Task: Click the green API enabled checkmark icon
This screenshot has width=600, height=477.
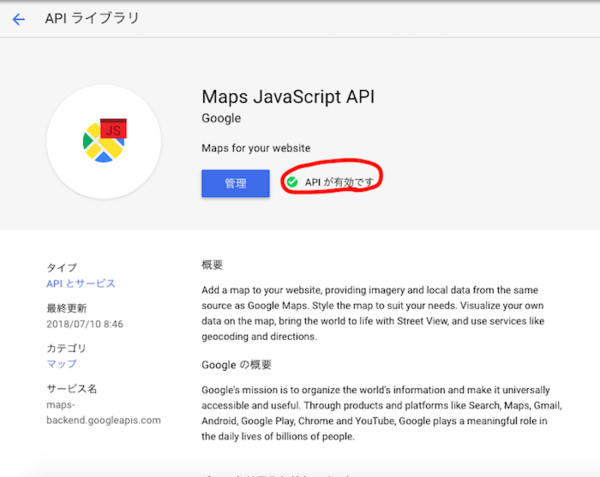Action: pos(292,182)
